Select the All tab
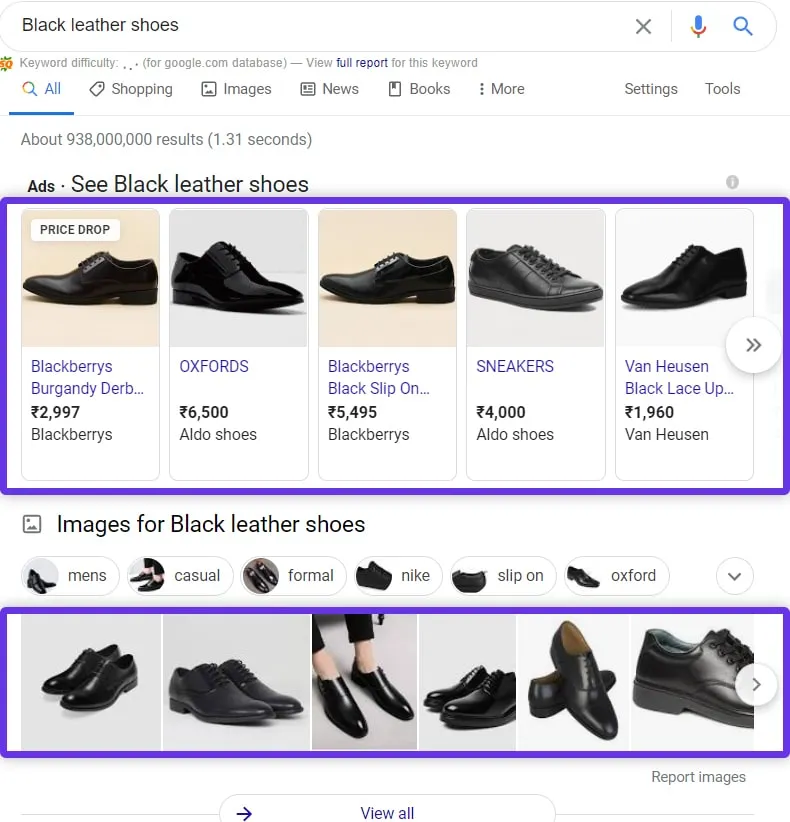This screenshot has width=790, height=822. point(41,89)
